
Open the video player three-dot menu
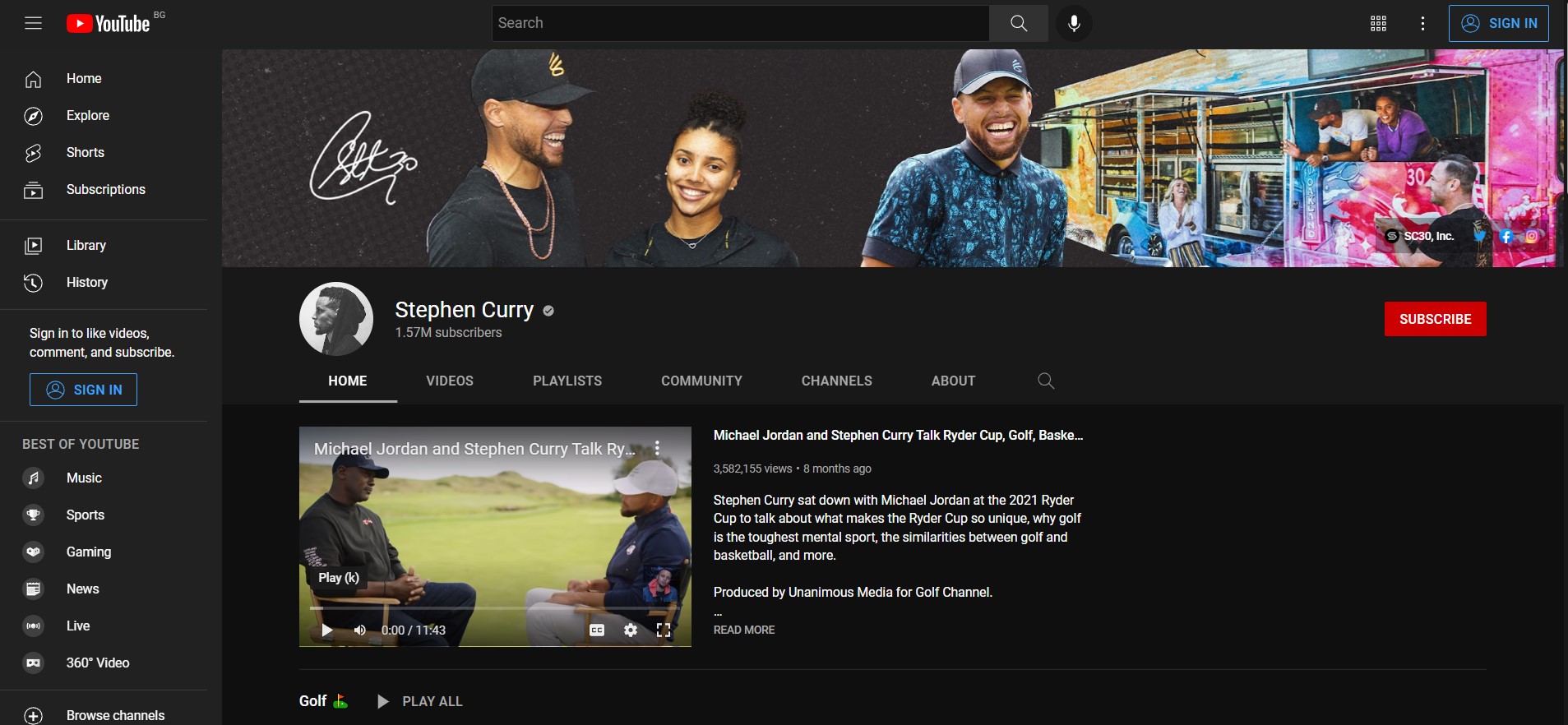pos(657,448)
